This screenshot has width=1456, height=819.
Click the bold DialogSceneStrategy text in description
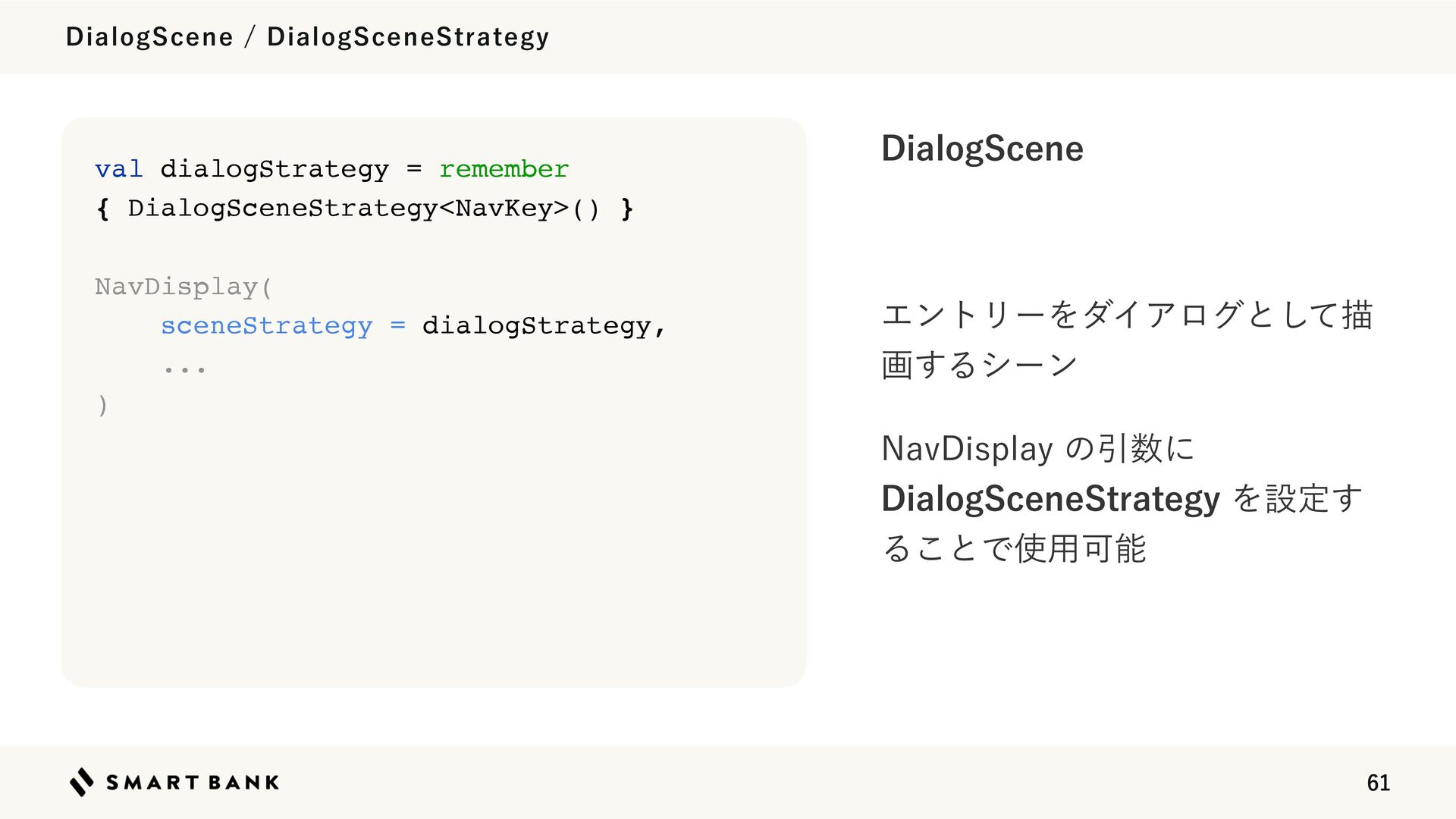pyautogui.click(x=1050, y=498)
